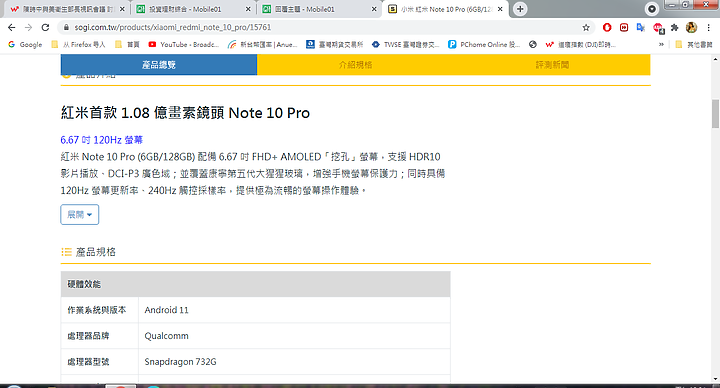Open the globe icon bookmark

[533, 45]
